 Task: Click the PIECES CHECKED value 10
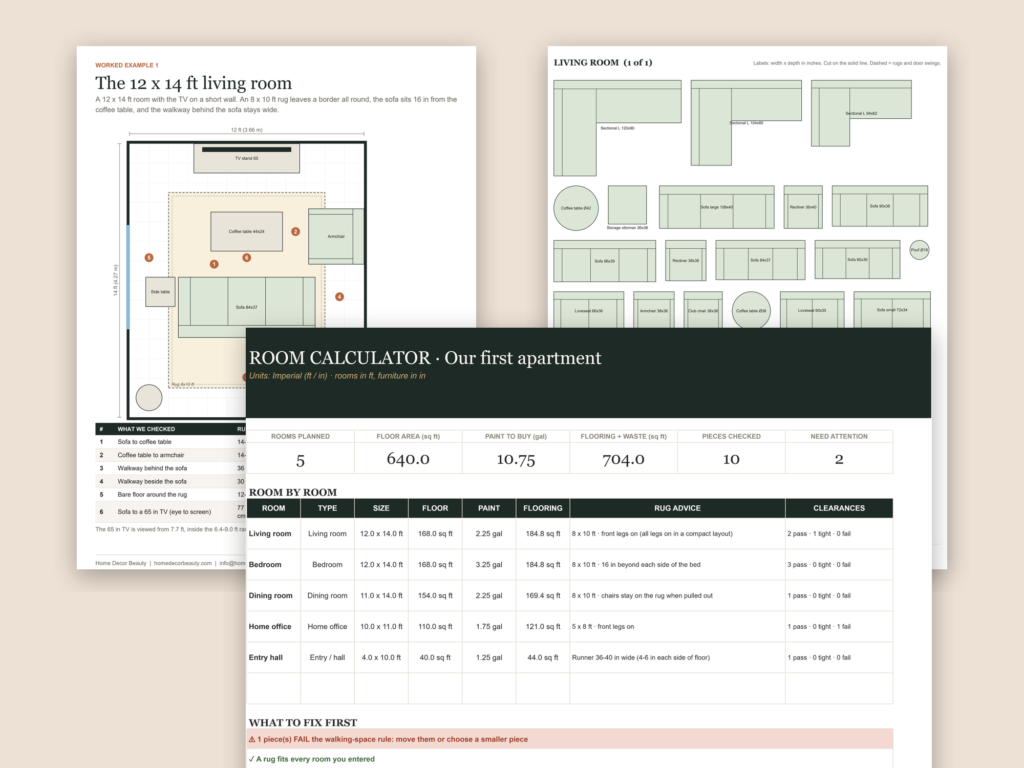(731, 459)
